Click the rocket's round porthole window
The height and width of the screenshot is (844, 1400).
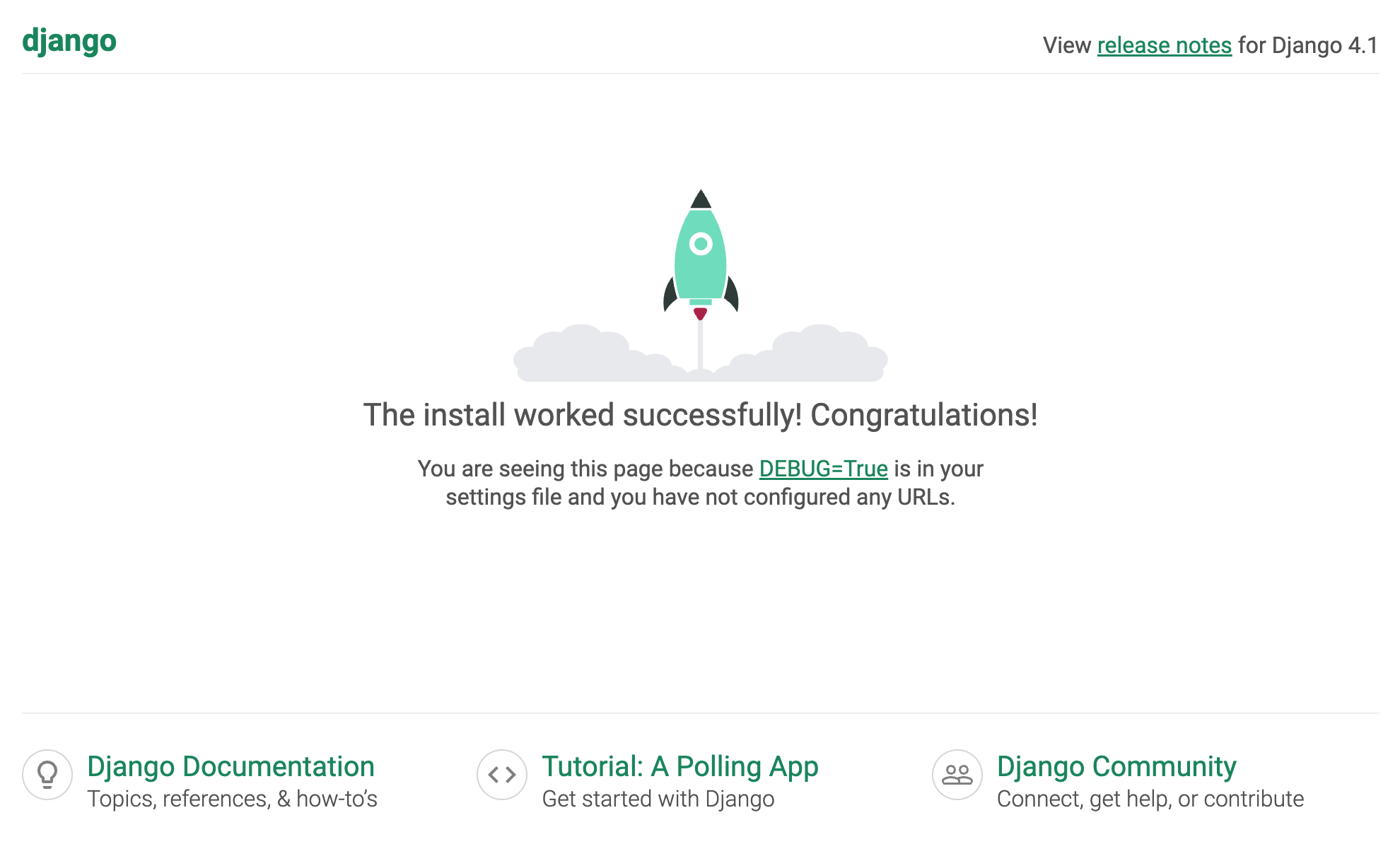click(x=701, y=244)
